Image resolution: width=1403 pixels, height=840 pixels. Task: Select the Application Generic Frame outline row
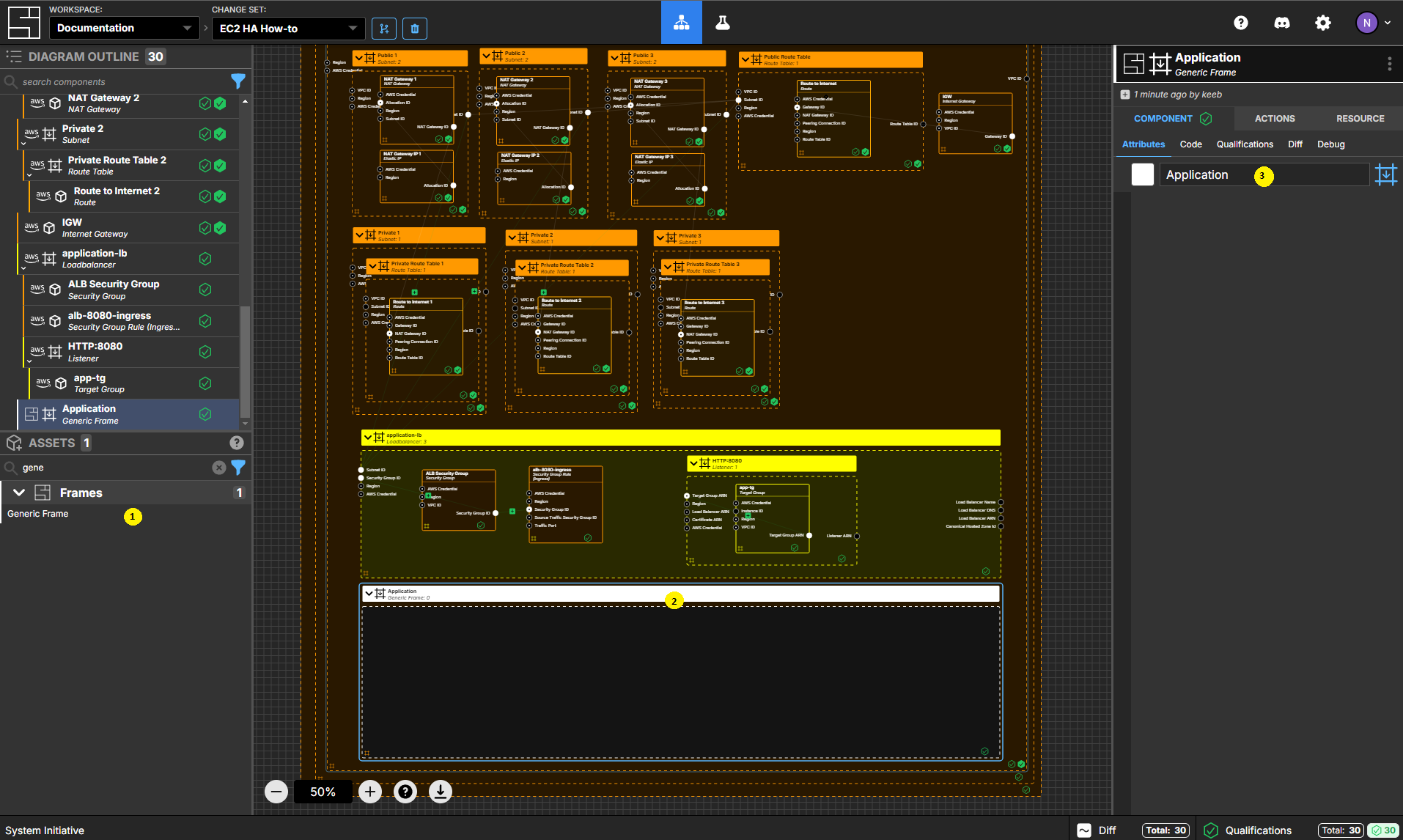128,414
